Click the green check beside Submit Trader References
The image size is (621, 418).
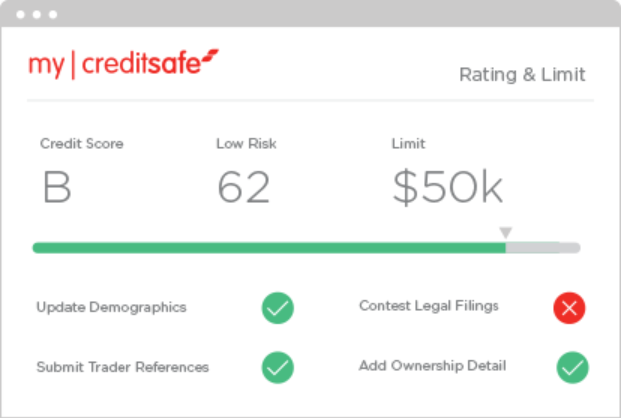click(278, 367)
